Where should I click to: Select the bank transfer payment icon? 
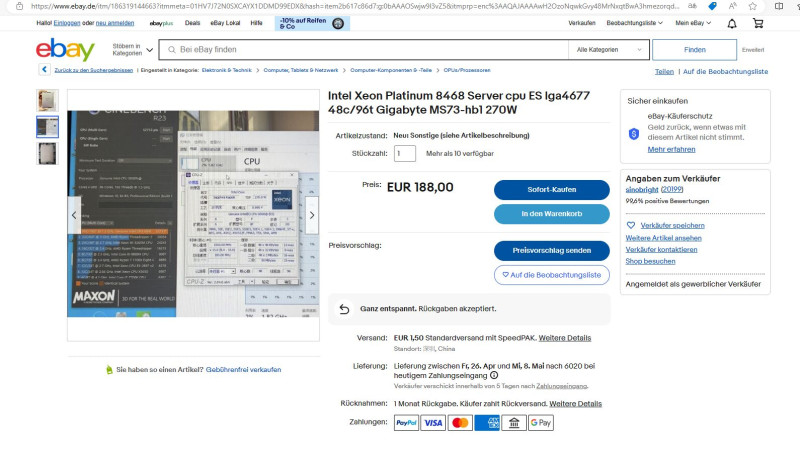click(x=514, y=423)
